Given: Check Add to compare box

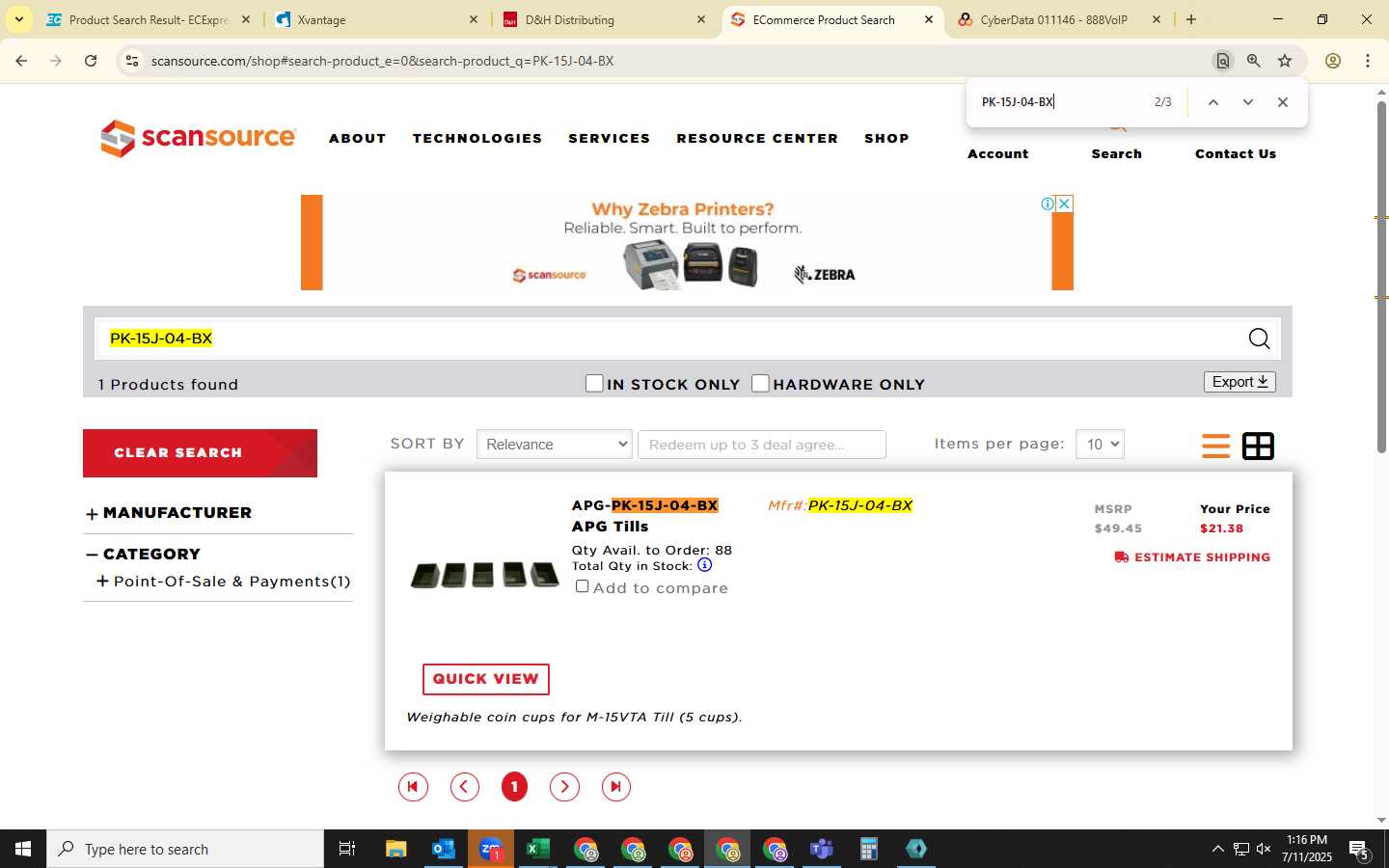Looking at the screenshot, I should click(x=582, y=586).
